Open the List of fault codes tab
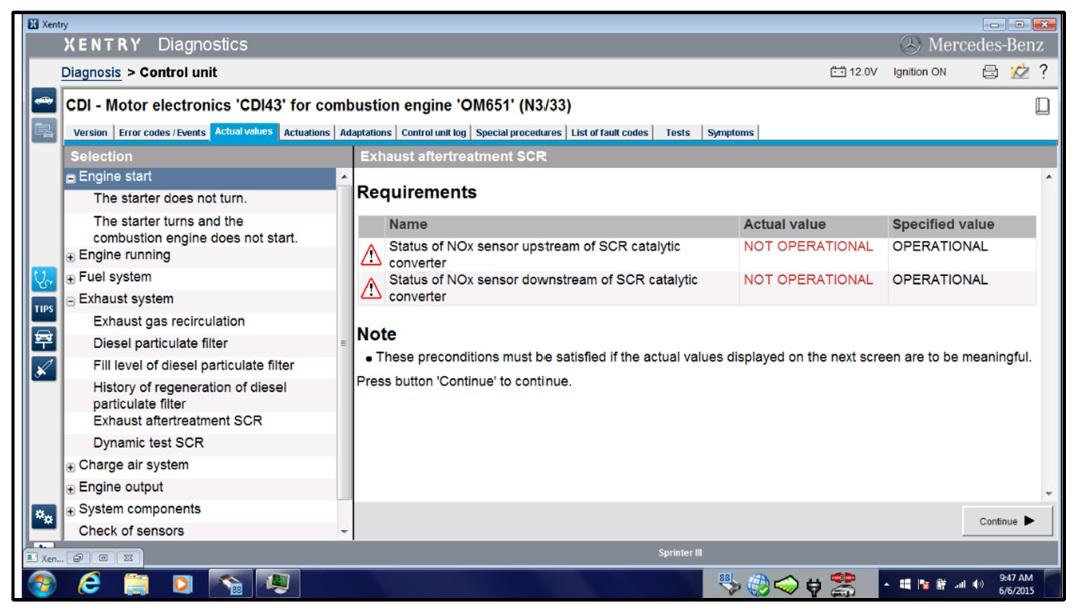1077x613 pixels. (x=610, y=133)
